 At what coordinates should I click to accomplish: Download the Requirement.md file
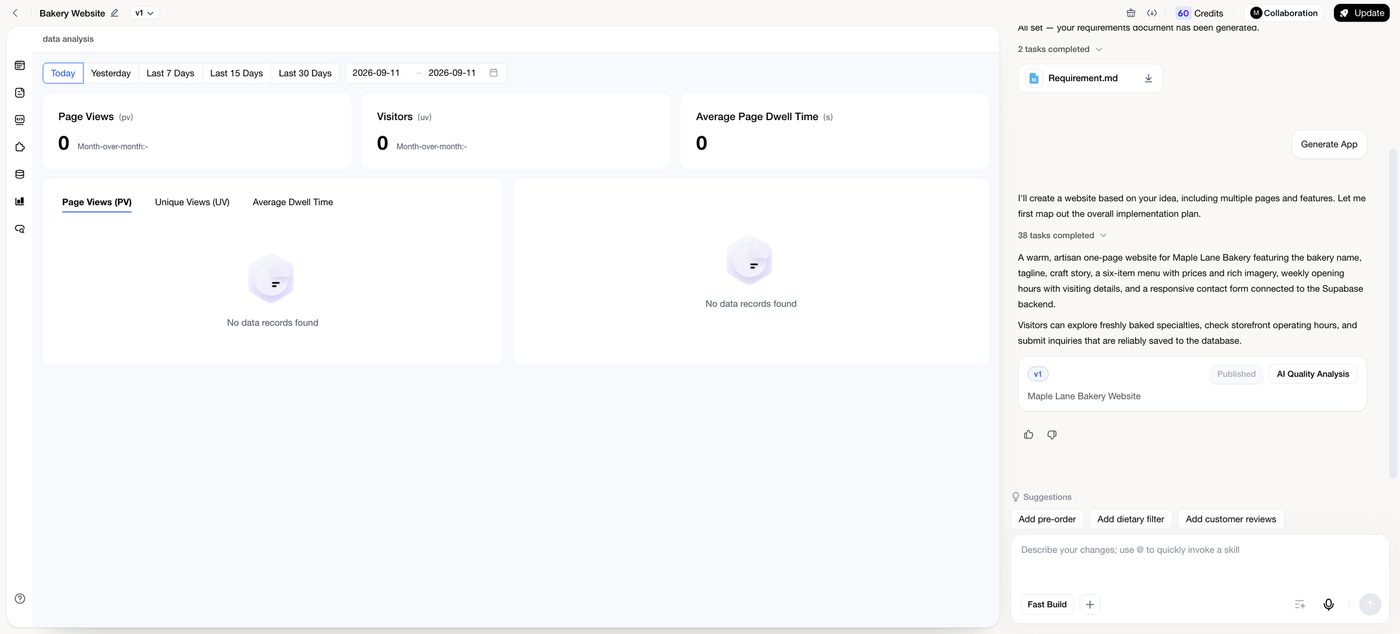[x=1148, y=78]
